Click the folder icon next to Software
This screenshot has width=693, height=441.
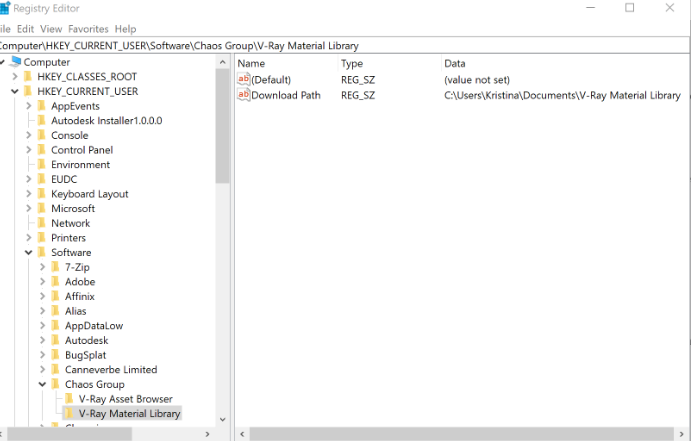tap(42, 252)
